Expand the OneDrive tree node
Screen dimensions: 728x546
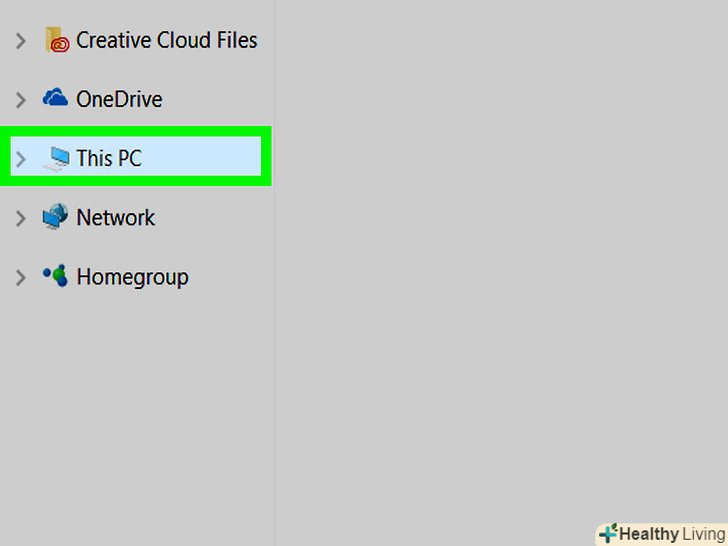pyautogui.click(x=20, y=100)
